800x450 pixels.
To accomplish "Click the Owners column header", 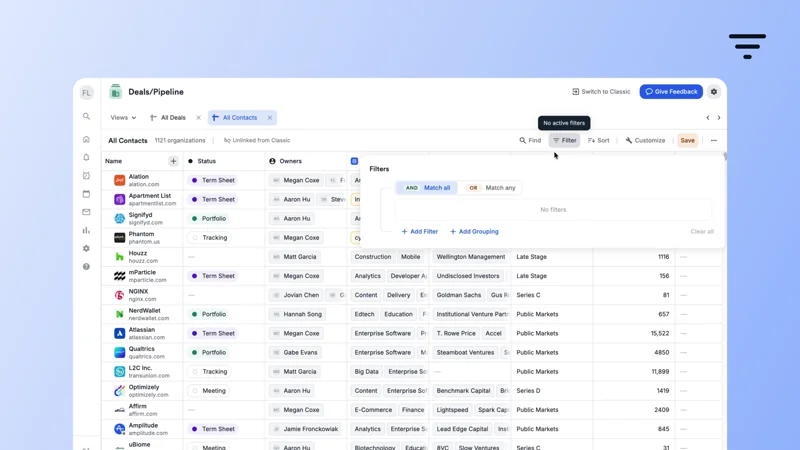I will pyautogui.click(x=306, y=161).
